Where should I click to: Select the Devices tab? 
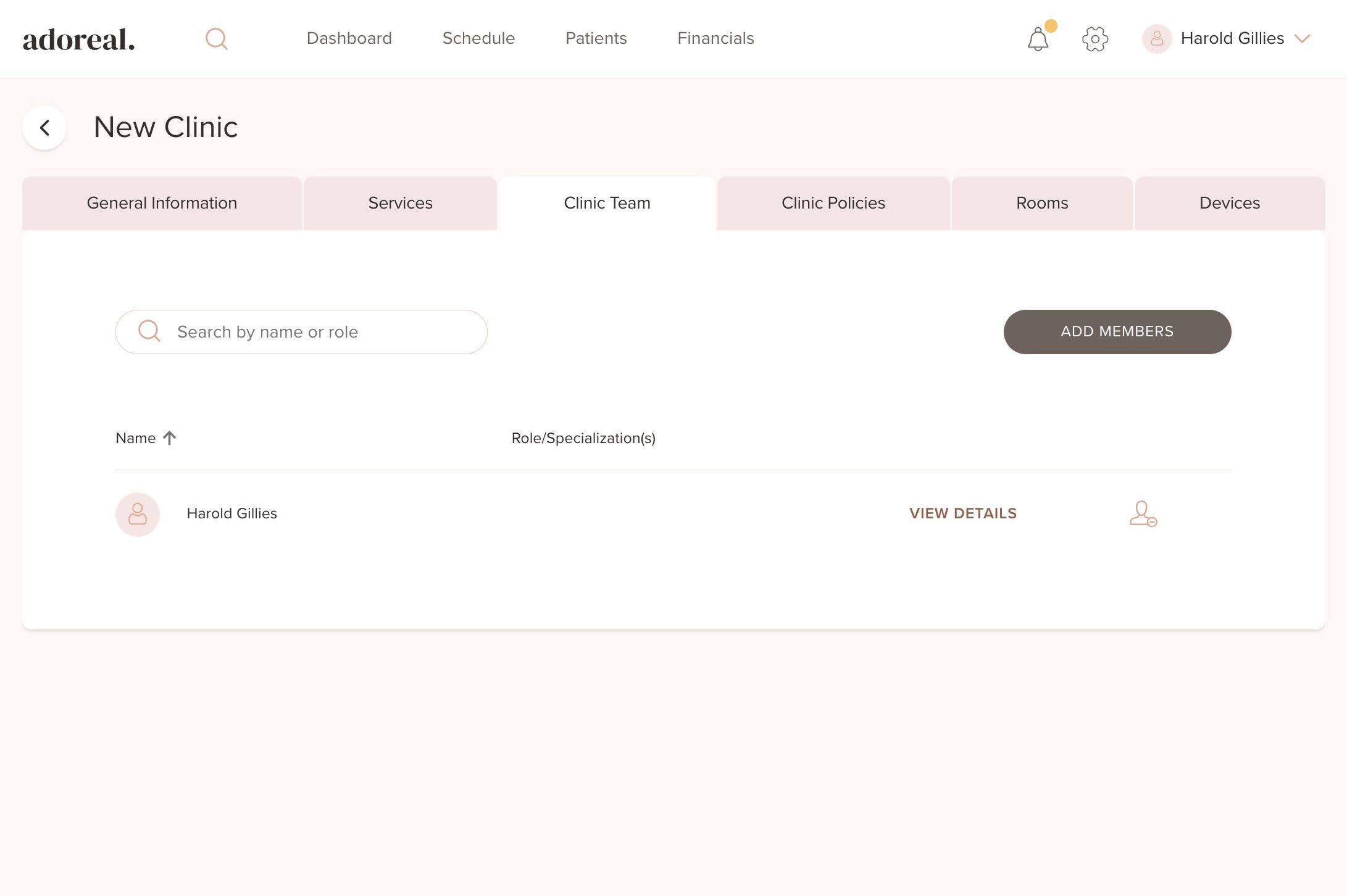(1229, 203)
